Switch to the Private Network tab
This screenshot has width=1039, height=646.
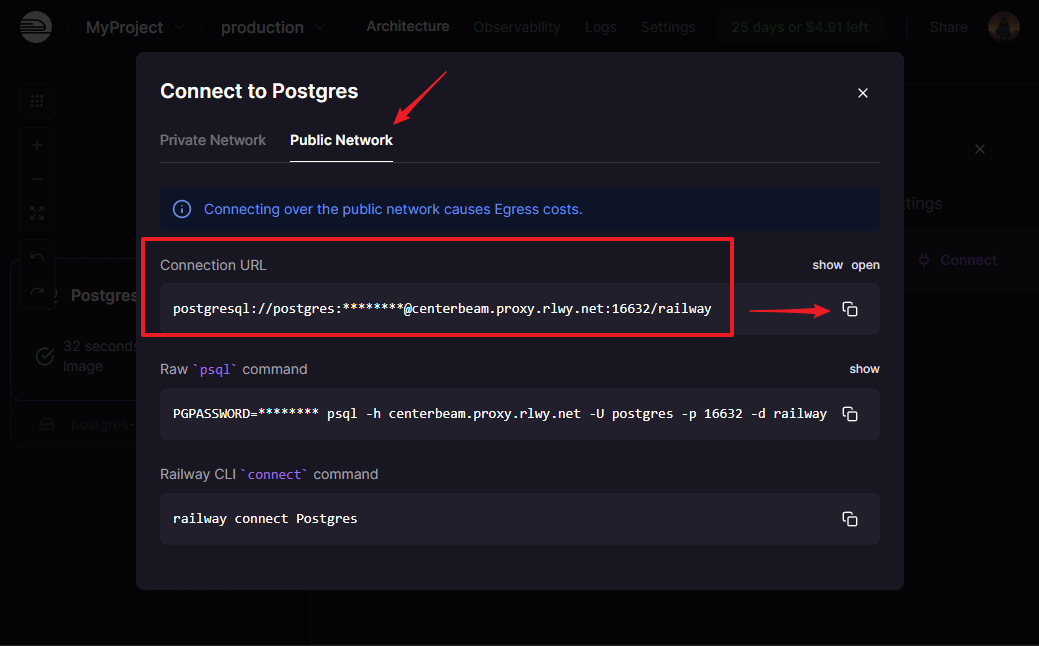(x=213, y=140)
